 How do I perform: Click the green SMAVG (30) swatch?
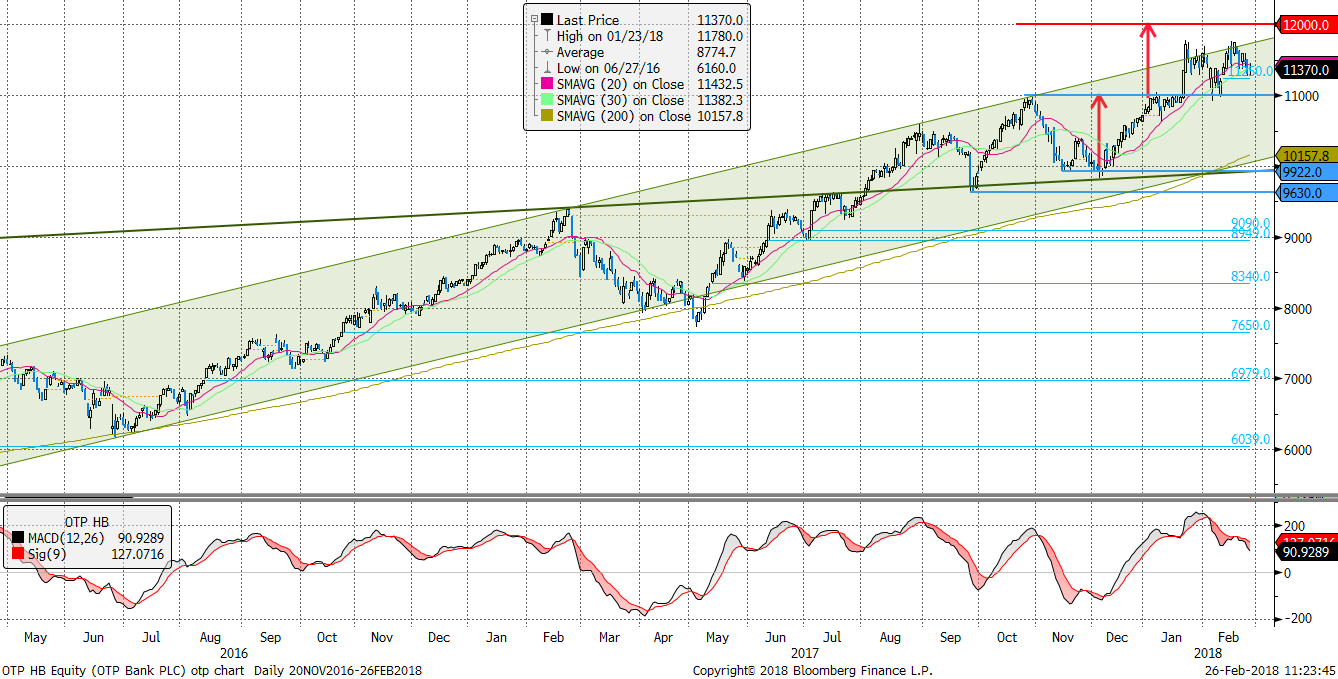coord(546,100)
